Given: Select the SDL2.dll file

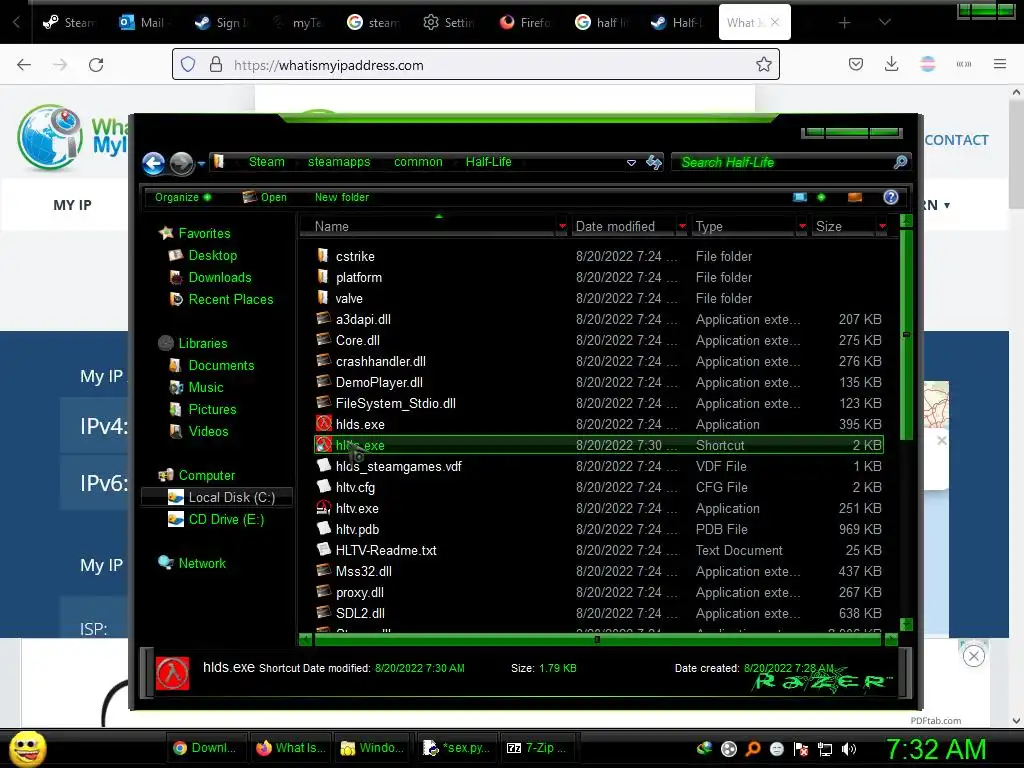Looking at the screenshot, I should pos(360,613).
